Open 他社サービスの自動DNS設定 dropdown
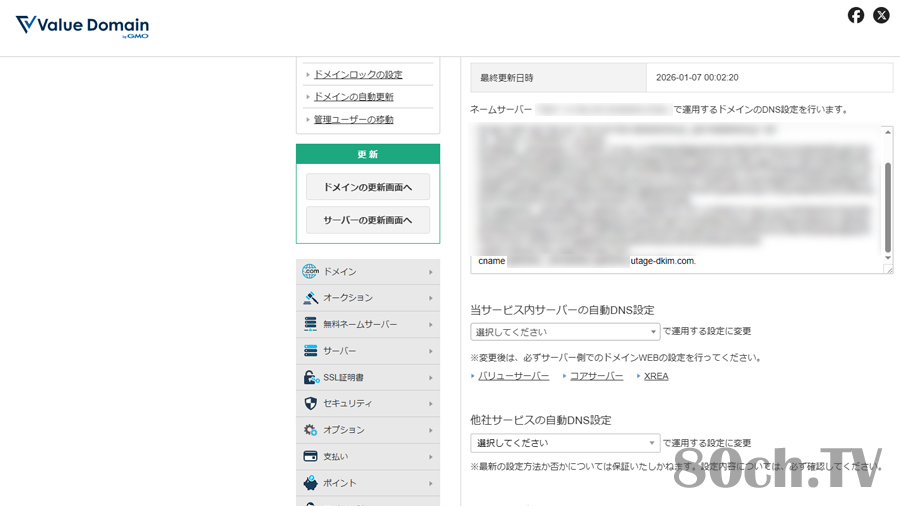The image size is (900, 506). (x=565, y=443)
